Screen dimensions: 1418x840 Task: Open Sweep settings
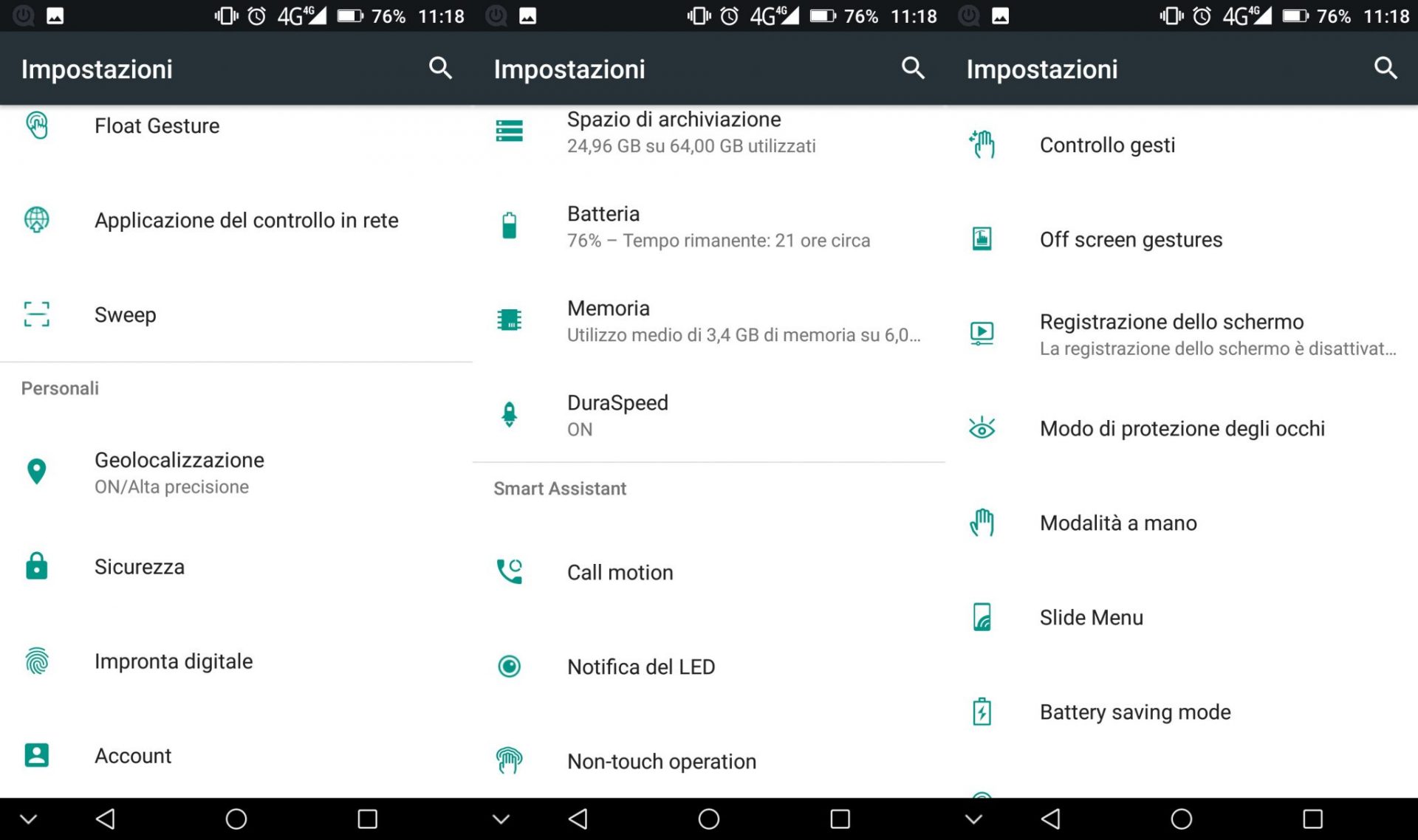coord(123,314)
